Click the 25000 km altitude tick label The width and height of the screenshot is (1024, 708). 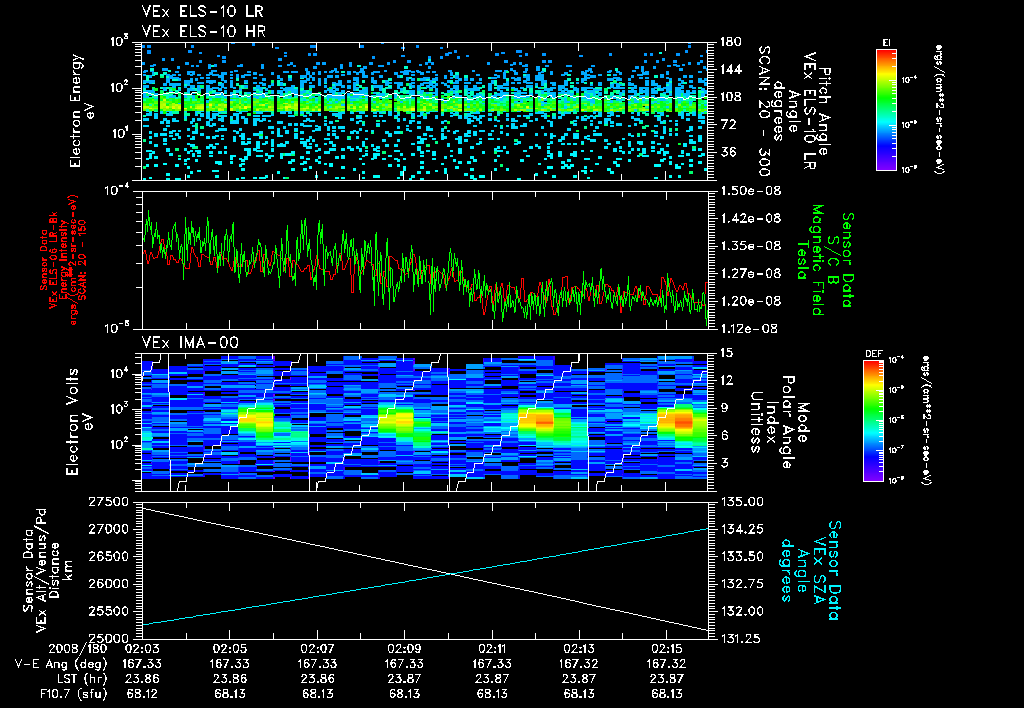[x=108, y=639]
